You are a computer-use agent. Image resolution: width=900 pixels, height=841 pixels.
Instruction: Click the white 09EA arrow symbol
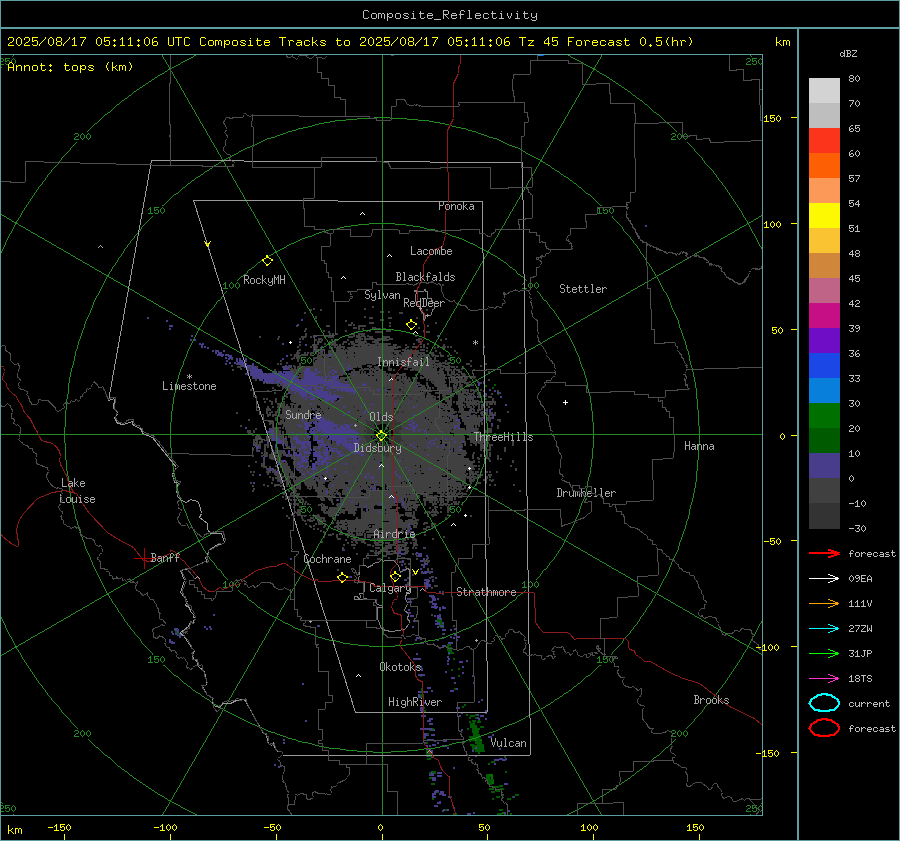click(x=824, y=578)
